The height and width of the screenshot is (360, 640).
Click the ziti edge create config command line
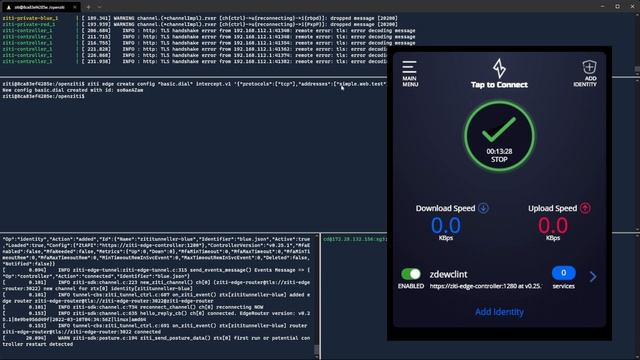[x=194, y=84]
